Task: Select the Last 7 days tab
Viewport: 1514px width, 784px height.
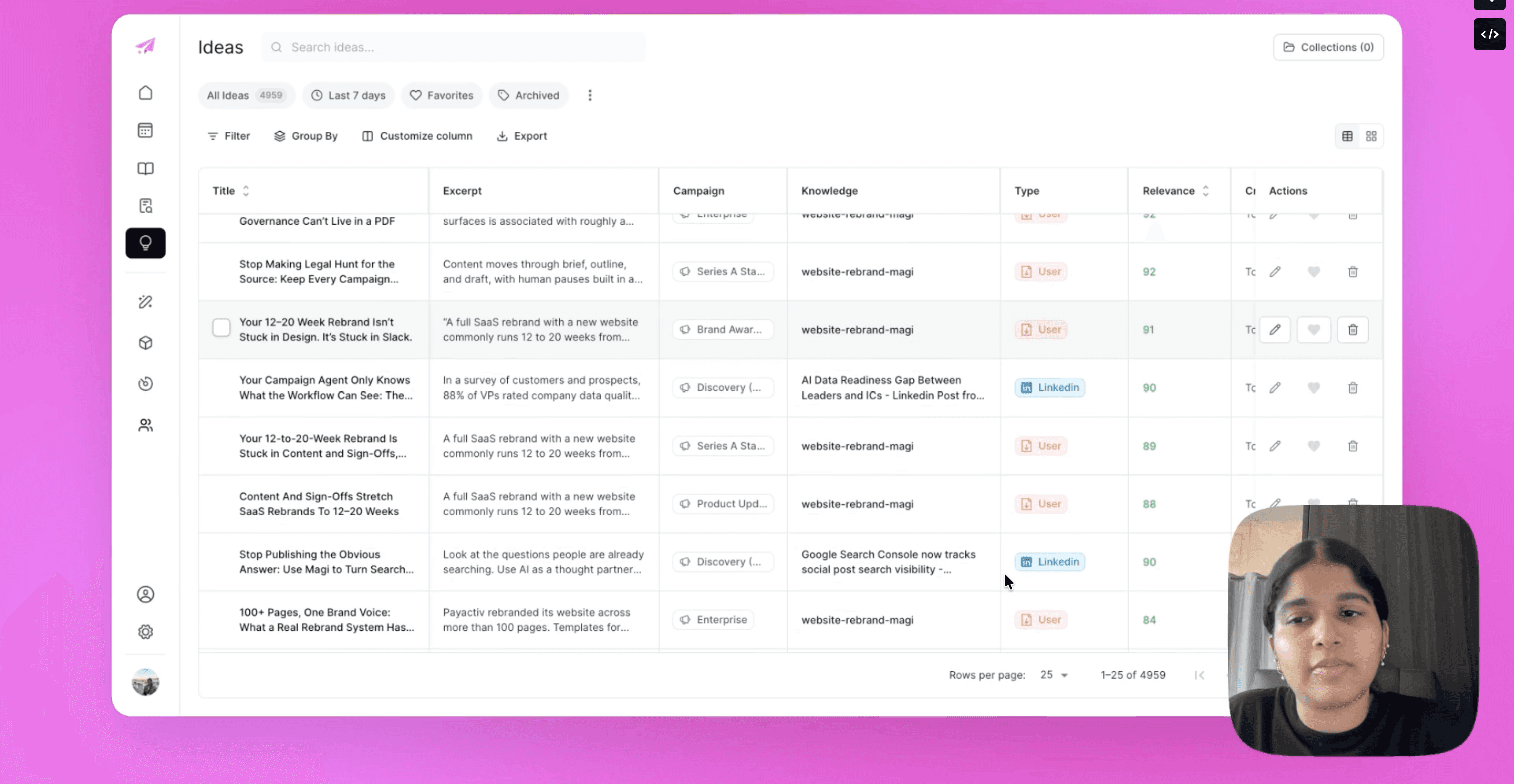Action: tap(348, 95)
